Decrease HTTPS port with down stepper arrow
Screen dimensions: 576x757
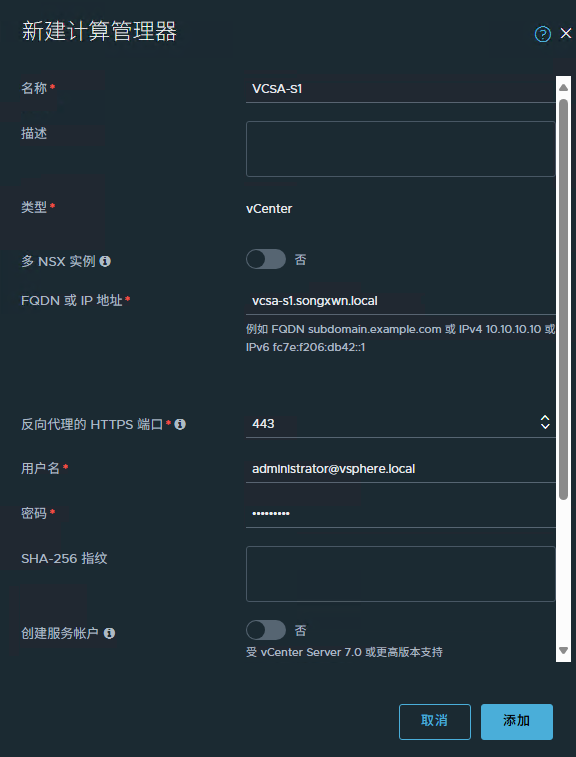[545, 426]
